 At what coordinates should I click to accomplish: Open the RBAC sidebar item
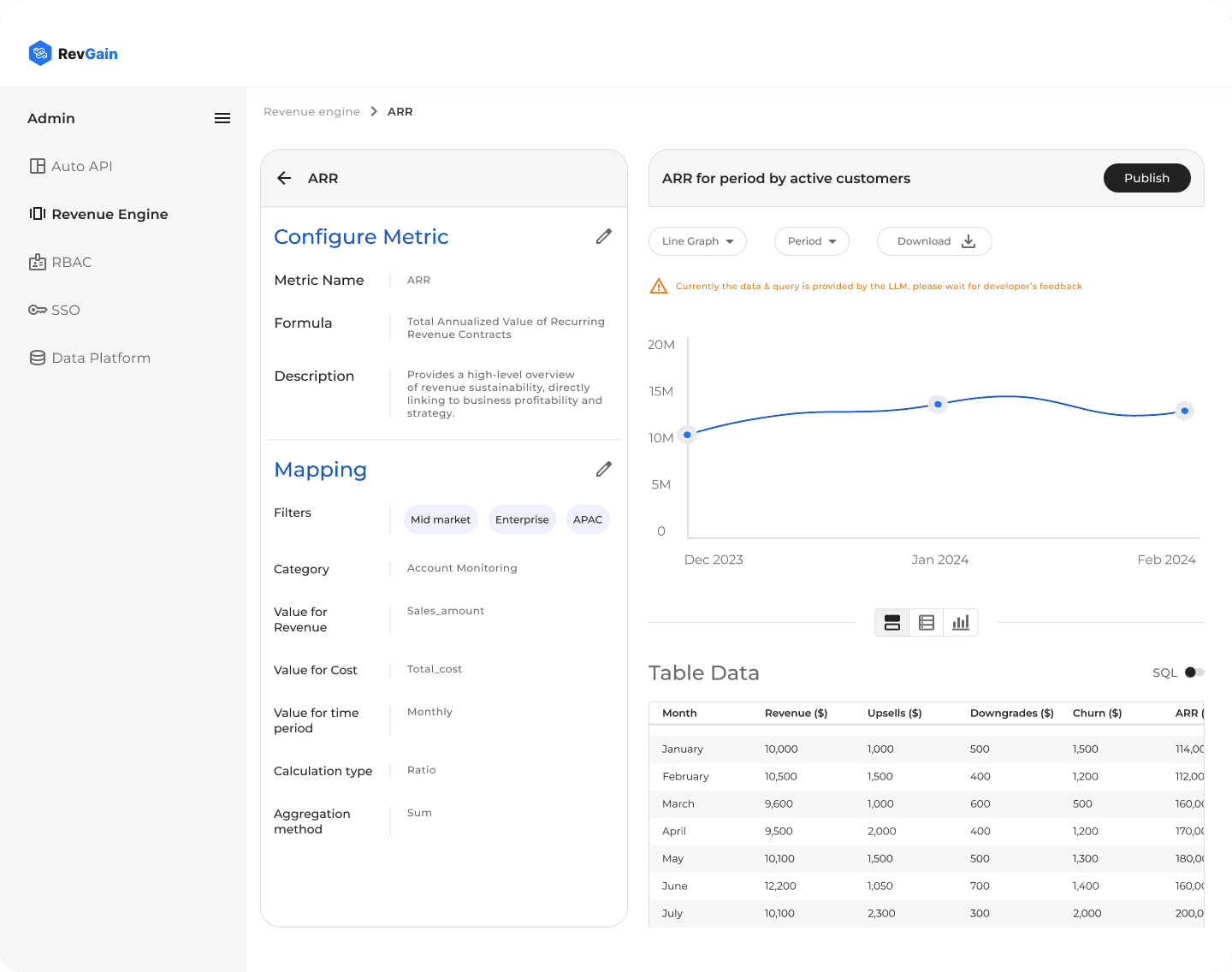point(61,262)
